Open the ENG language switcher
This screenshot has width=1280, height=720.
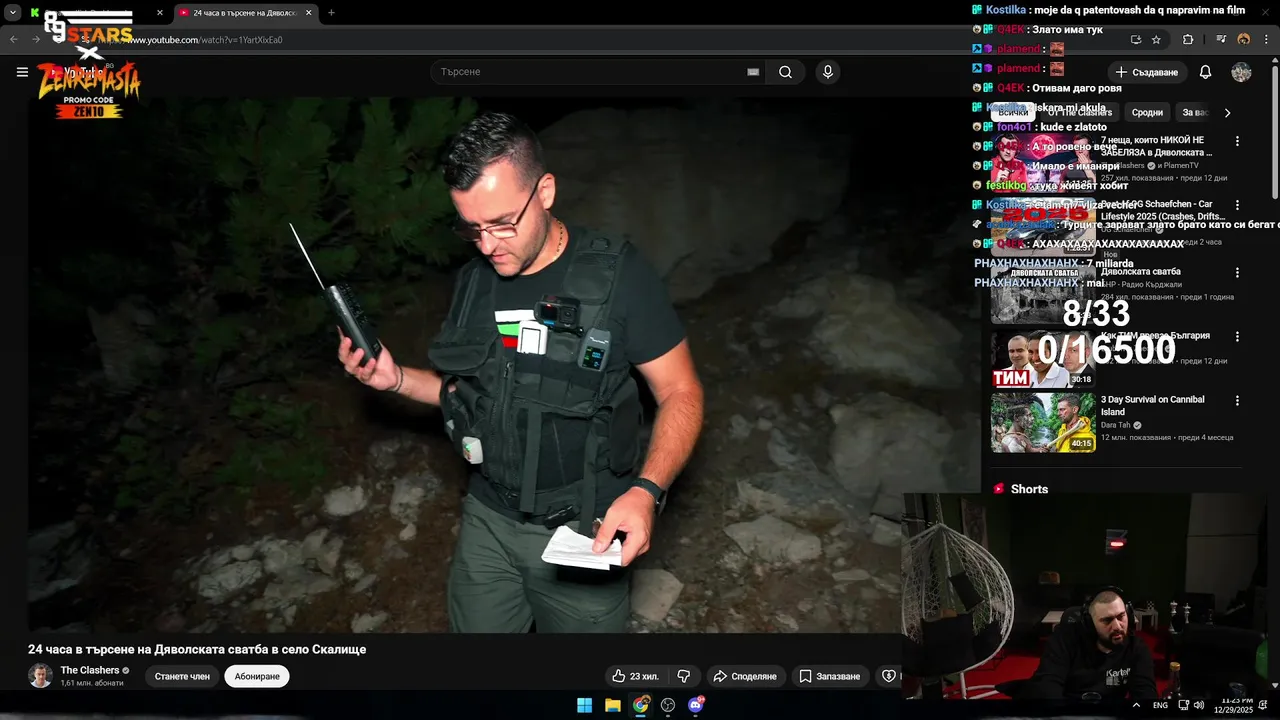1160,705
